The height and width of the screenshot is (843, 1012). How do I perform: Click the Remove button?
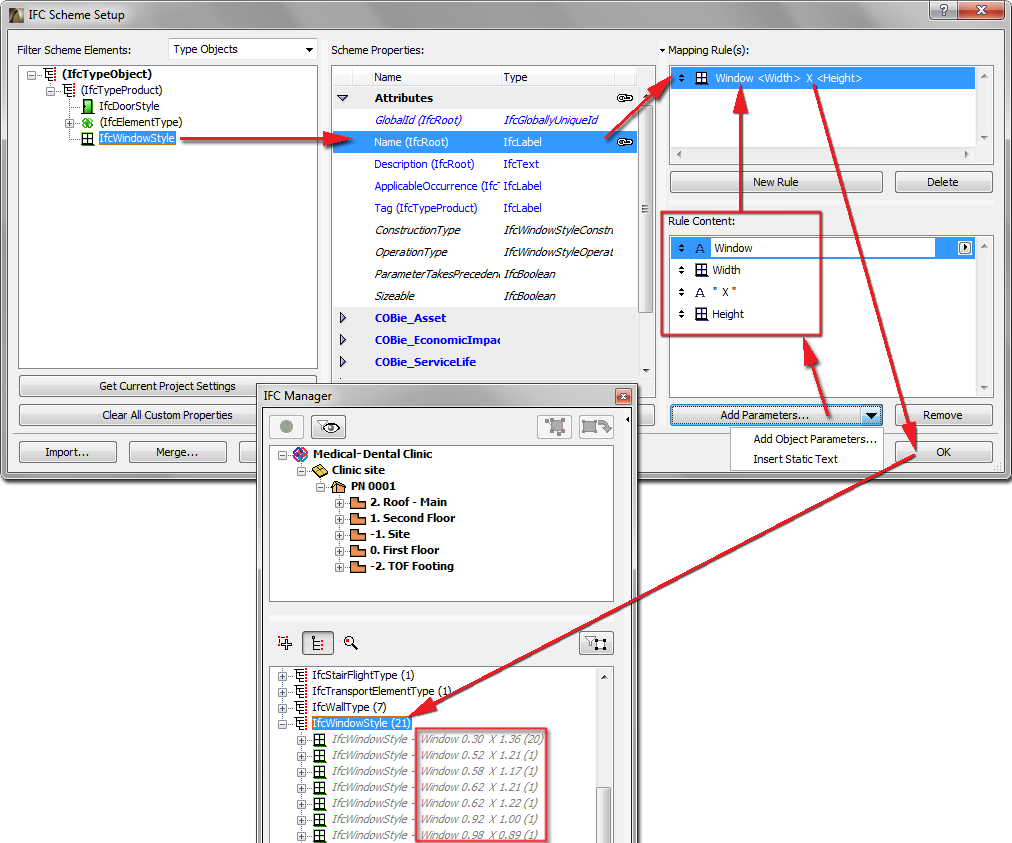tap(943, 415)
